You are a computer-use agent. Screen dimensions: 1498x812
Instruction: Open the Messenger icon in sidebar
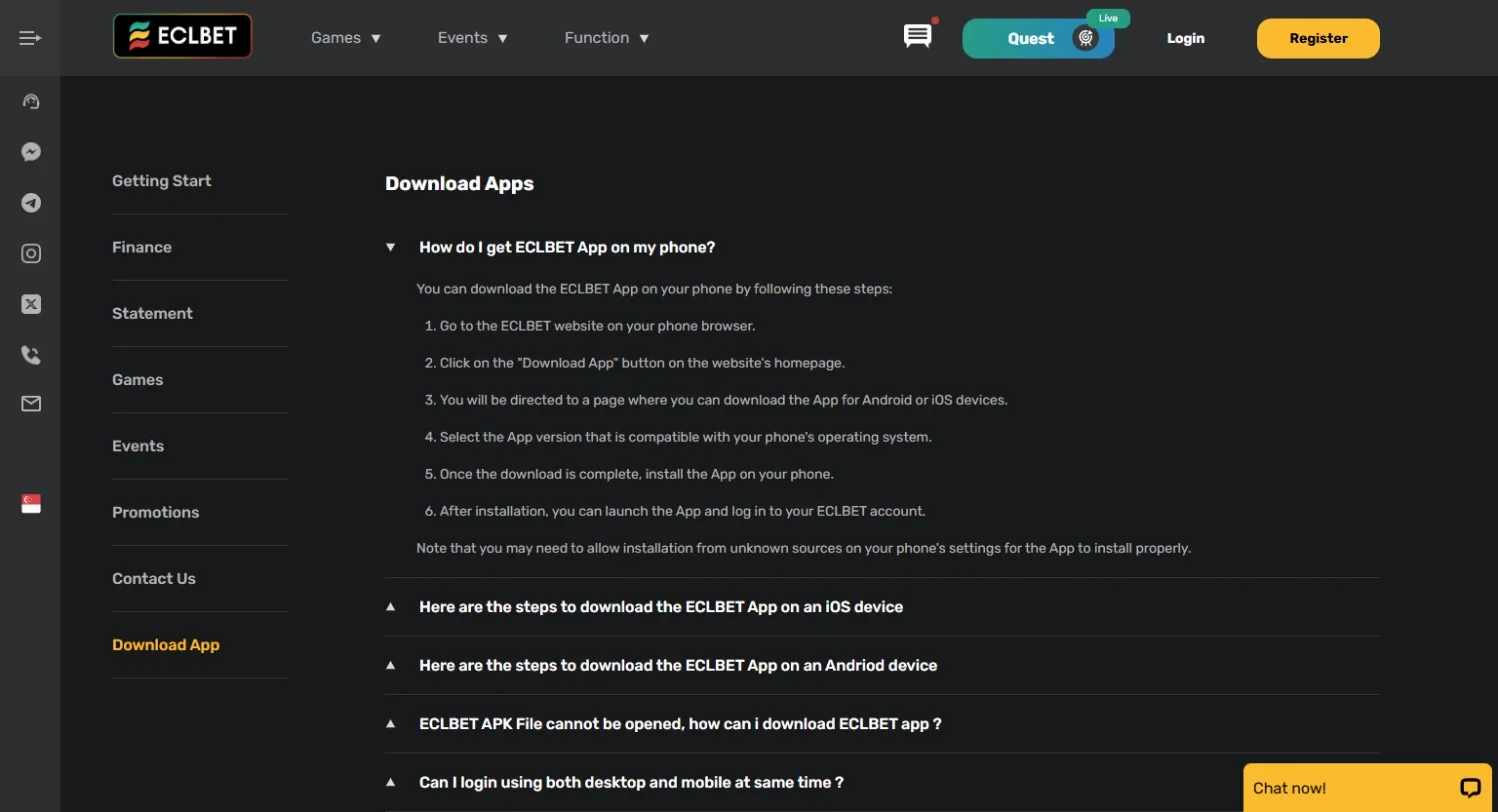click(31, 152)
